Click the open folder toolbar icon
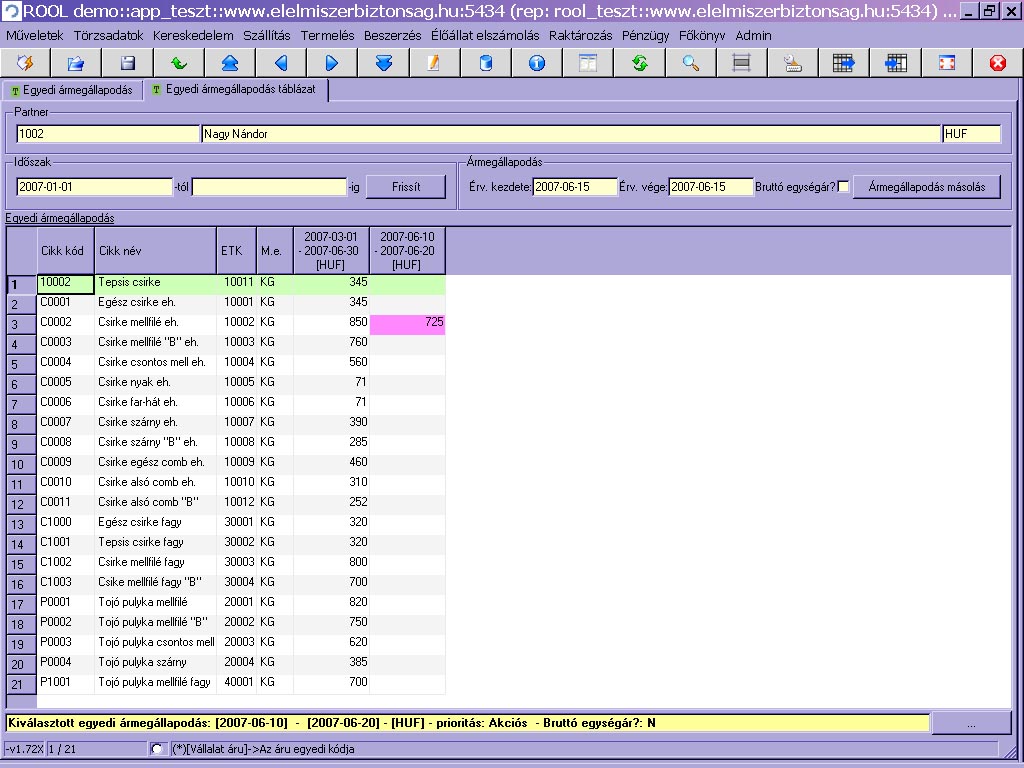Screen dimensions: 1024x768 (x=76, y=63)
